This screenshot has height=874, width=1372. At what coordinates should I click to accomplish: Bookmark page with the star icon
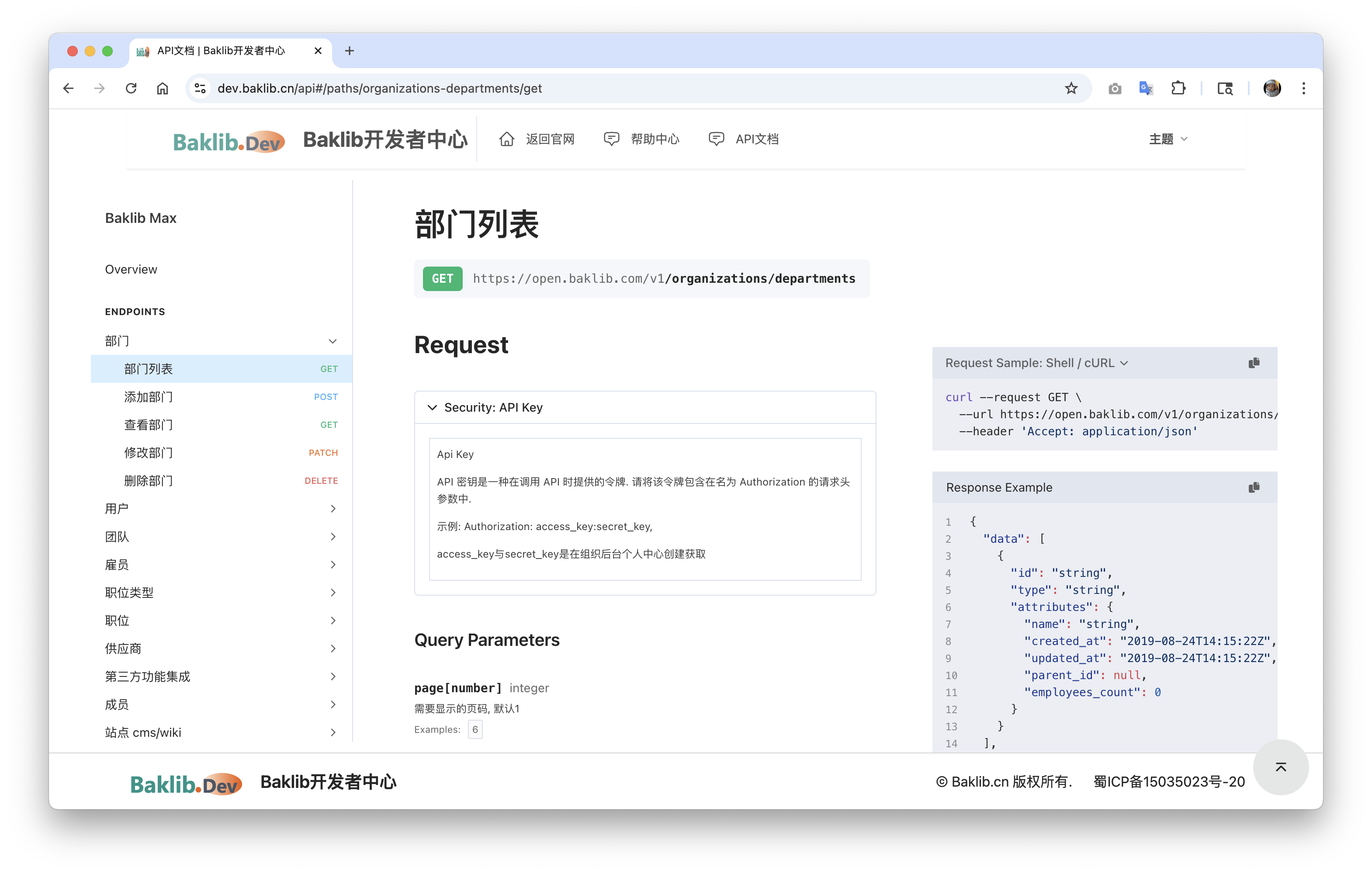point(1071,88)
